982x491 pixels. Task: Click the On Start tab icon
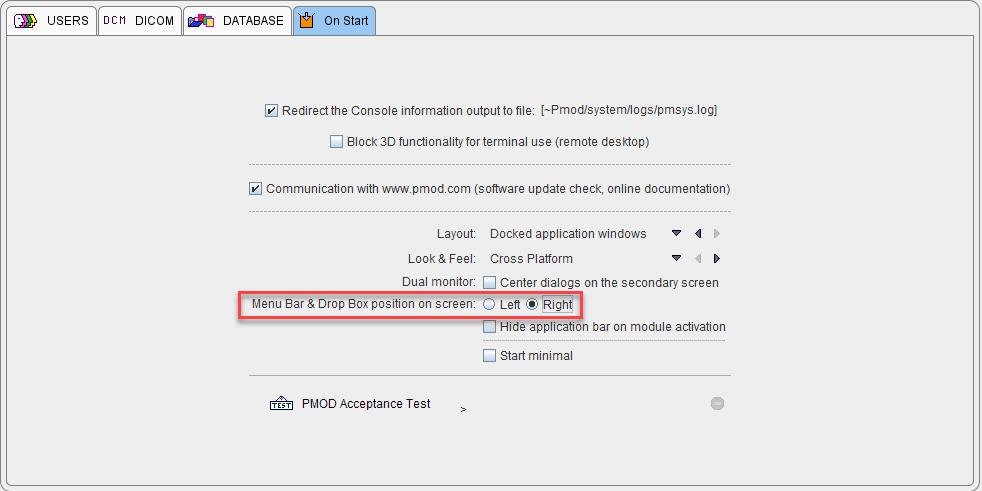306,21
